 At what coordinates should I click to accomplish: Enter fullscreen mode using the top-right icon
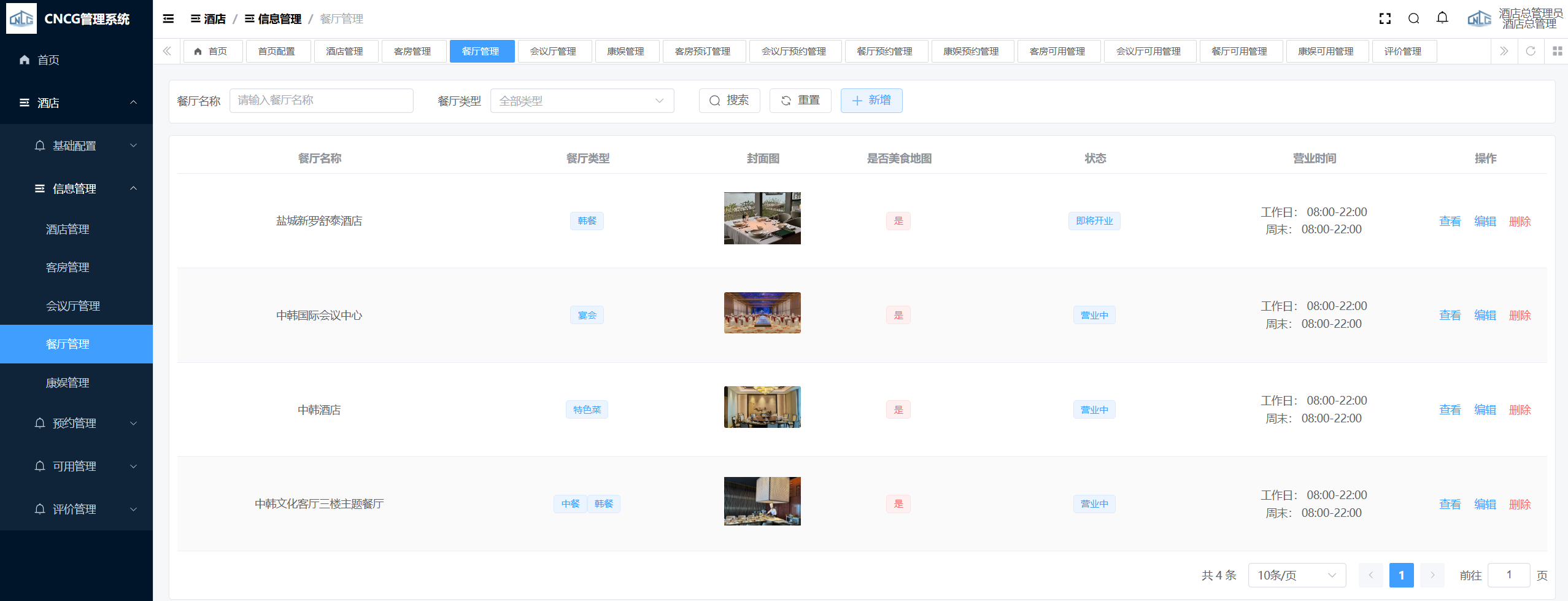click(x=1385, y=19)
